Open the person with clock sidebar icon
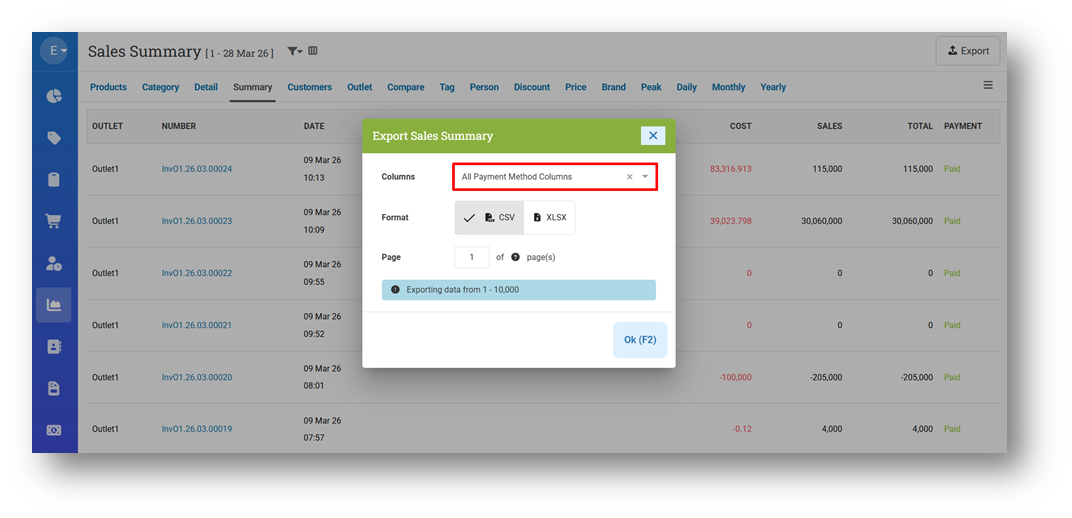Screen dimensions: 1072x518 coord(54,264)
